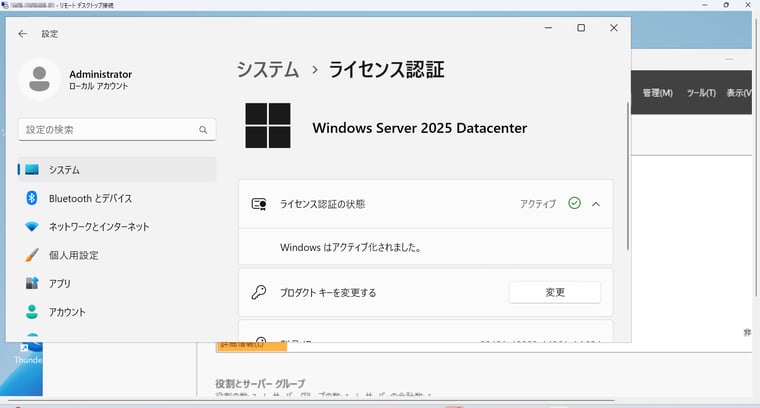Screen dimensions: 760x408
Task: Select the 個人用設定 paintbrush icon
Action: pyautogui.click(x=32, y=255)
